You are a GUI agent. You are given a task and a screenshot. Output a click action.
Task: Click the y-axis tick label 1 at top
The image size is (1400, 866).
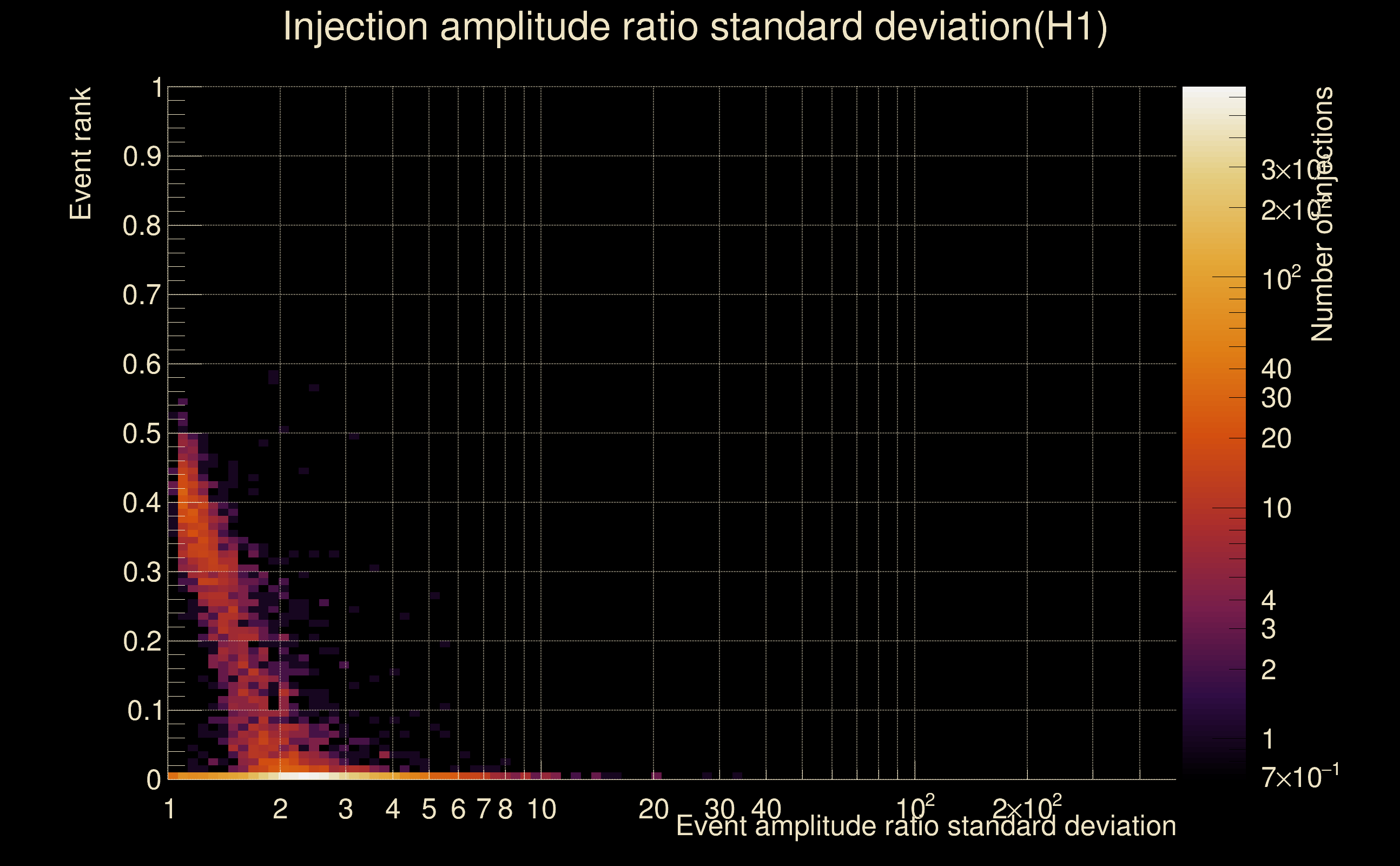pos(157,88)
